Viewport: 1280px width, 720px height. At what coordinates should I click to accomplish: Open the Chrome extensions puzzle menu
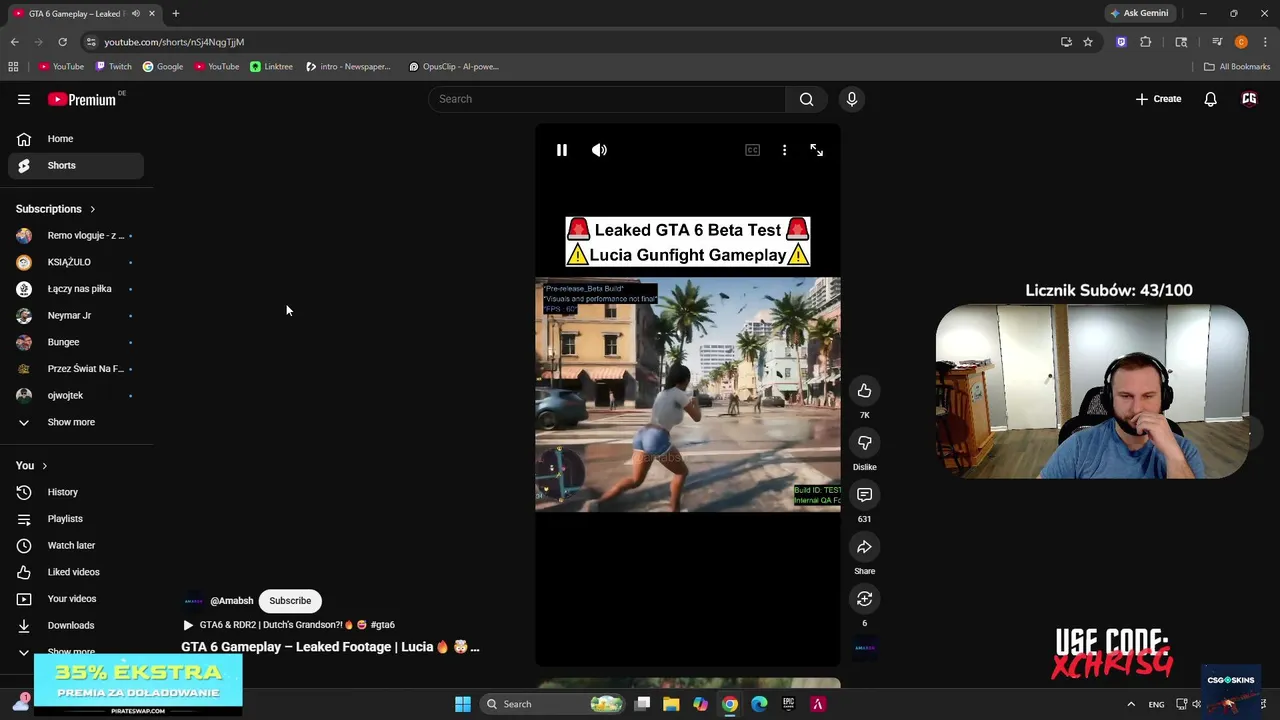coord(1146,42)
